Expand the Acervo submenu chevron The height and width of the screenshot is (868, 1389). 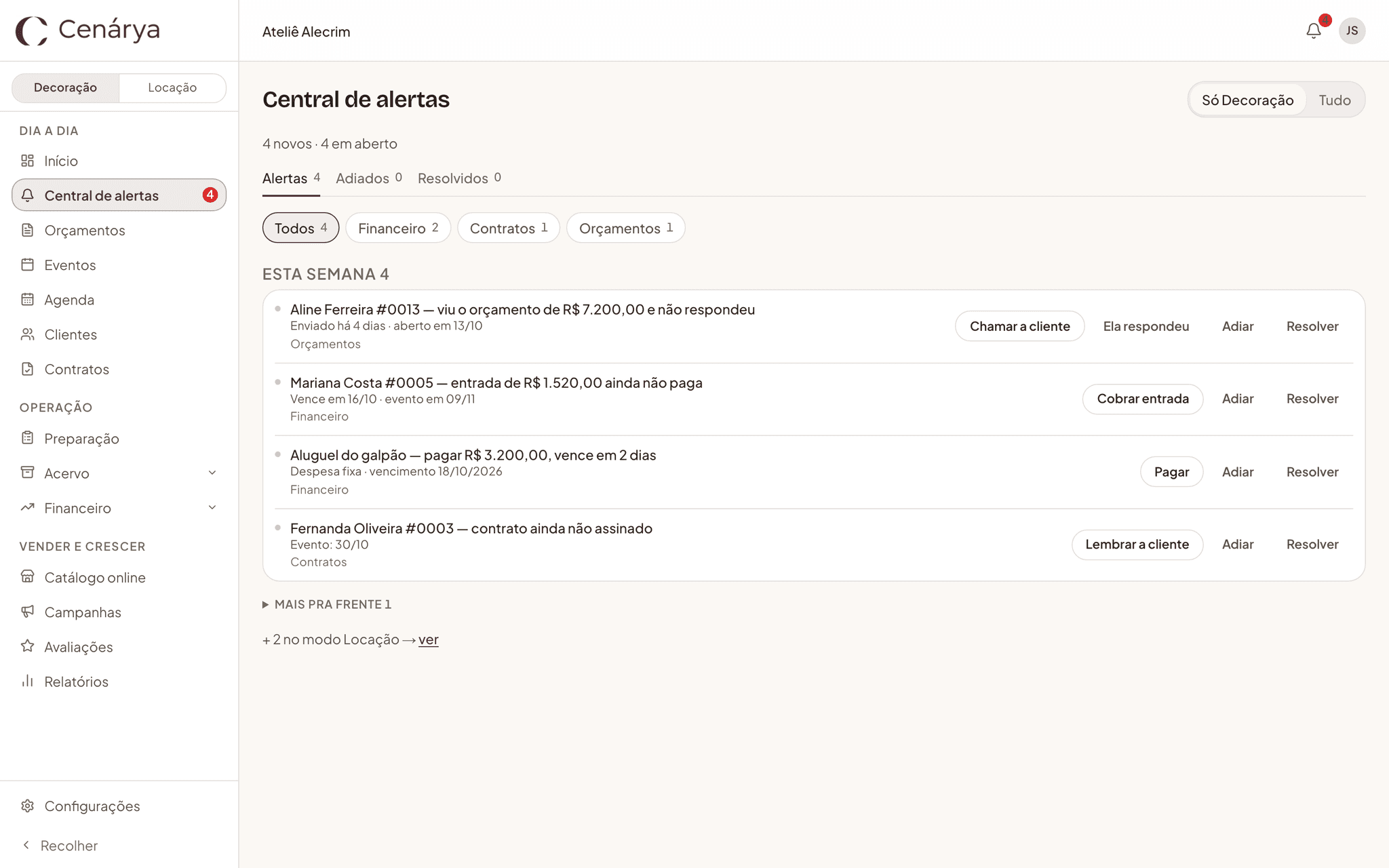pos(212,473)
